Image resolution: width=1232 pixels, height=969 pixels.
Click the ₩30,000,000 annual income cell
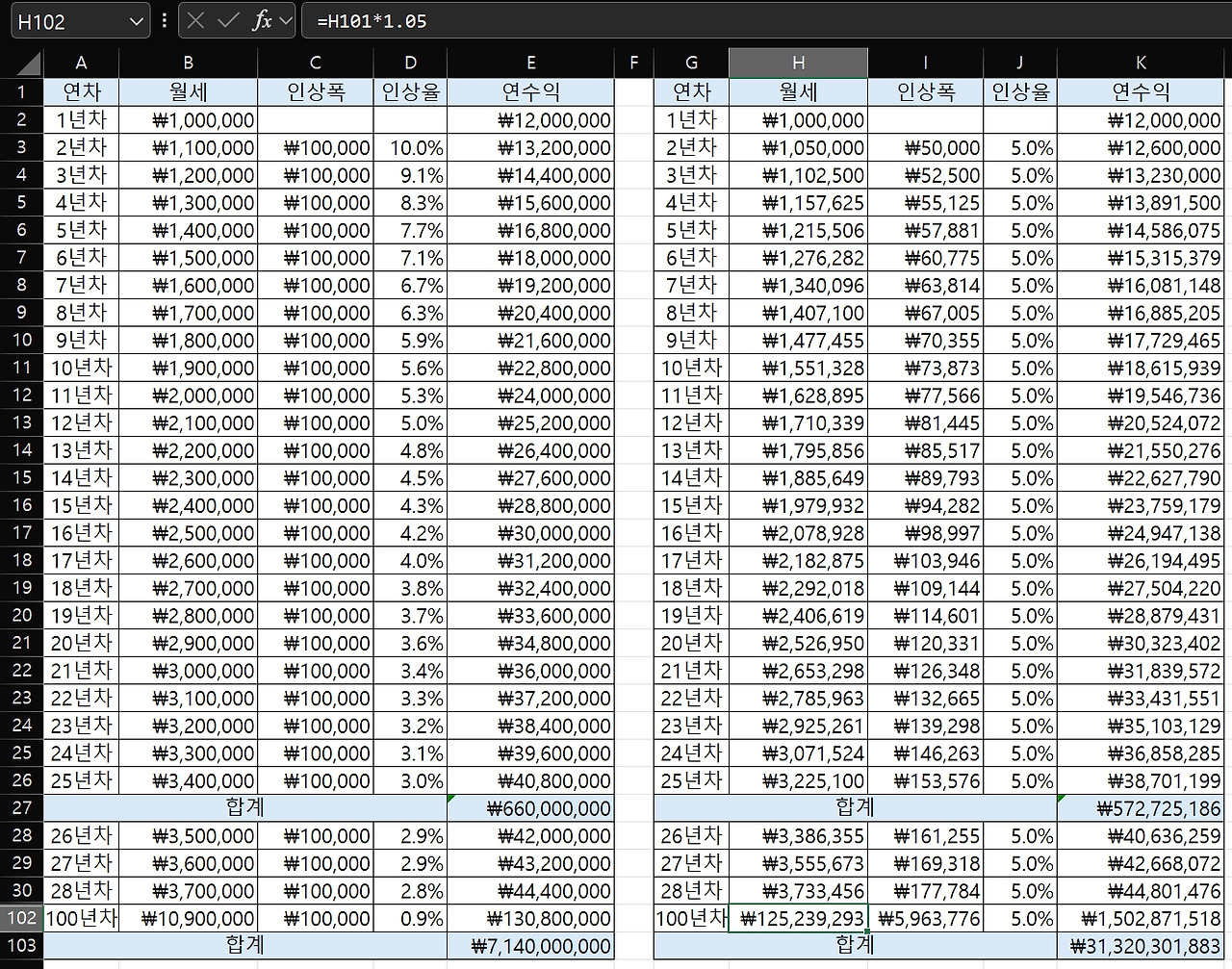[530, 533]
